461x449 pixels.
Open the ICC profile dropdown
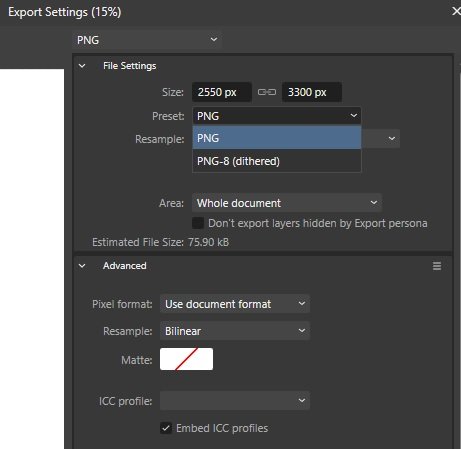235,401
